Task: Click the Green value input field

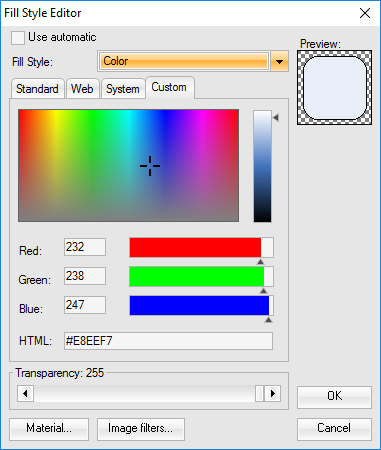Action: (x=85, y=276)
